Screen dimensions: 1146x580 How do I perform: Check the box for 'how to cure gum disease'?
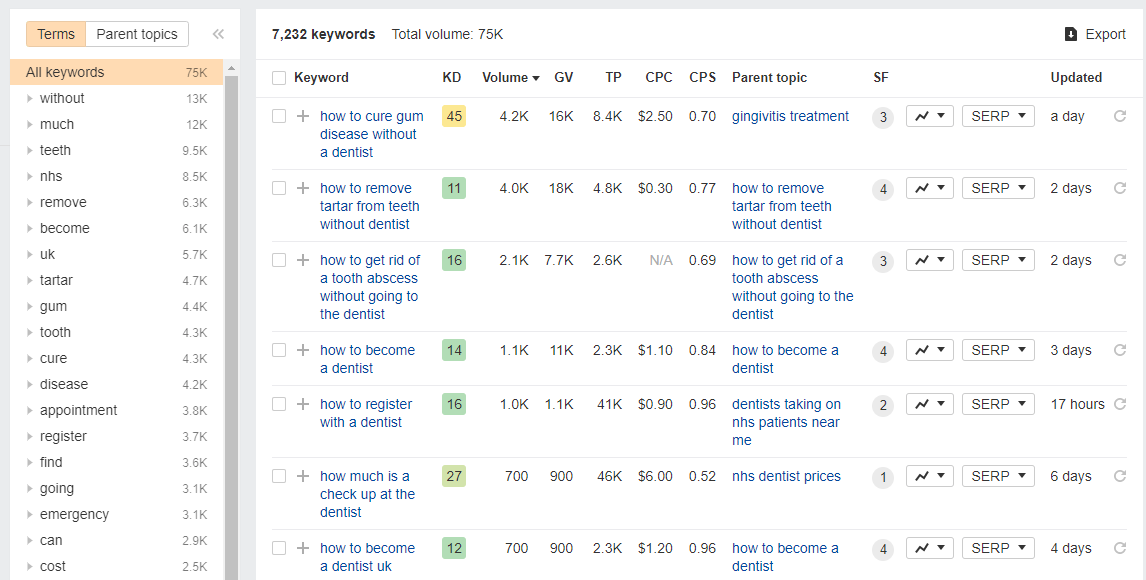coord(278,116)
